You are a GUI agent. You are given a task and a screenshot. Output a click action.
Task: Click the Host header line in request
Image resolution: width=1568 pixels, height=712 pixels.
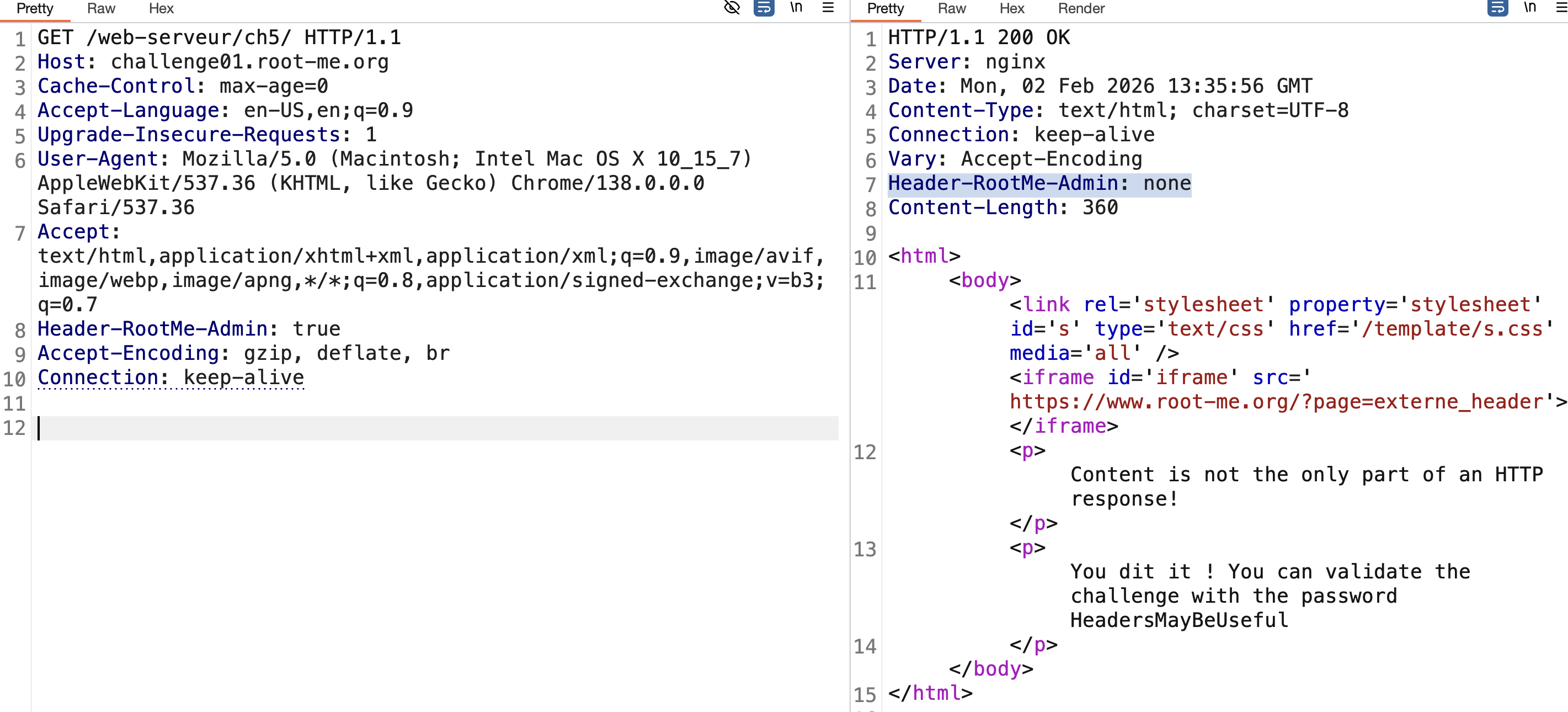point(213,62)
